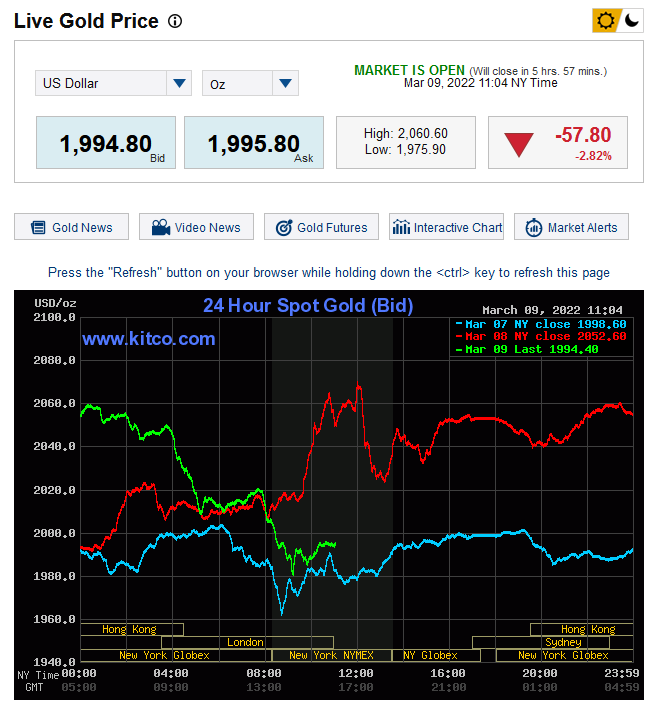Open Video News button

196,227
